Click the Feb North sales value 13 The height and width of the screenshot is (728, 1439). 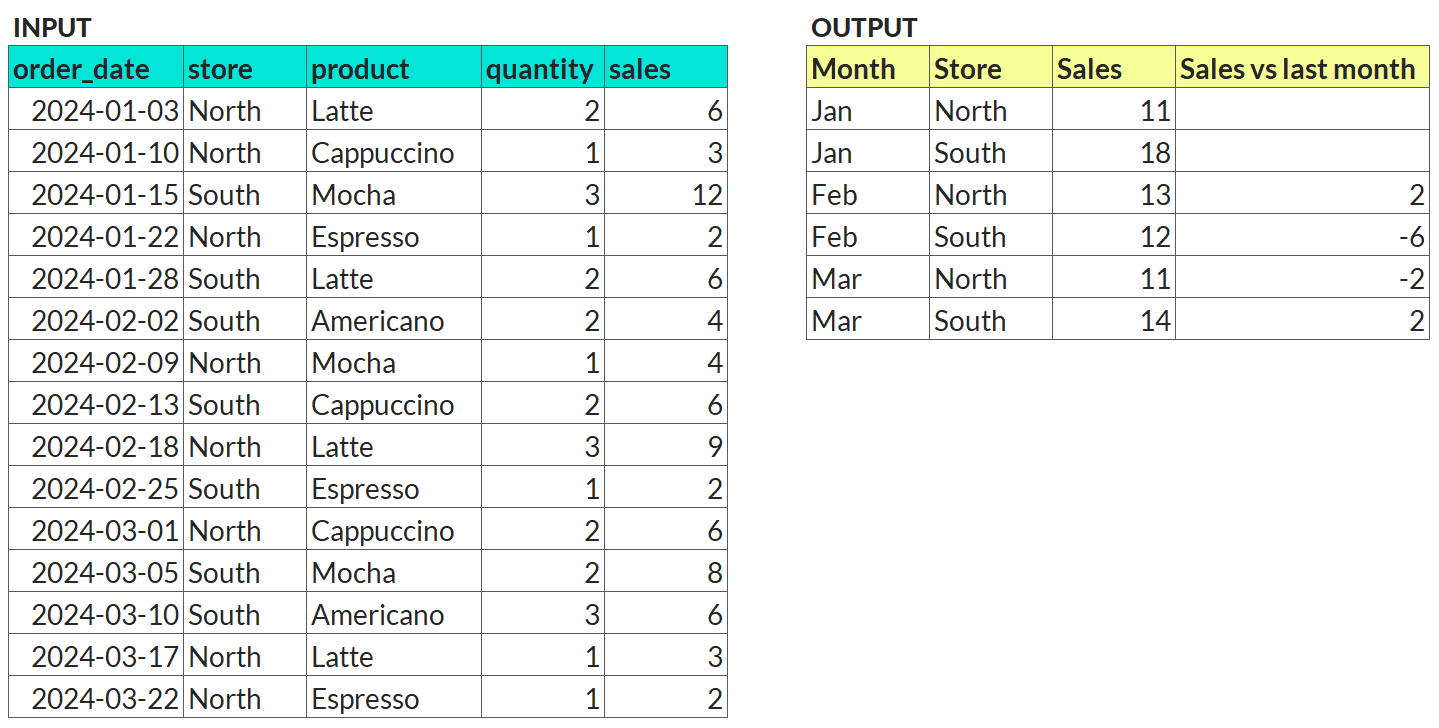(x=1114, y=194)
